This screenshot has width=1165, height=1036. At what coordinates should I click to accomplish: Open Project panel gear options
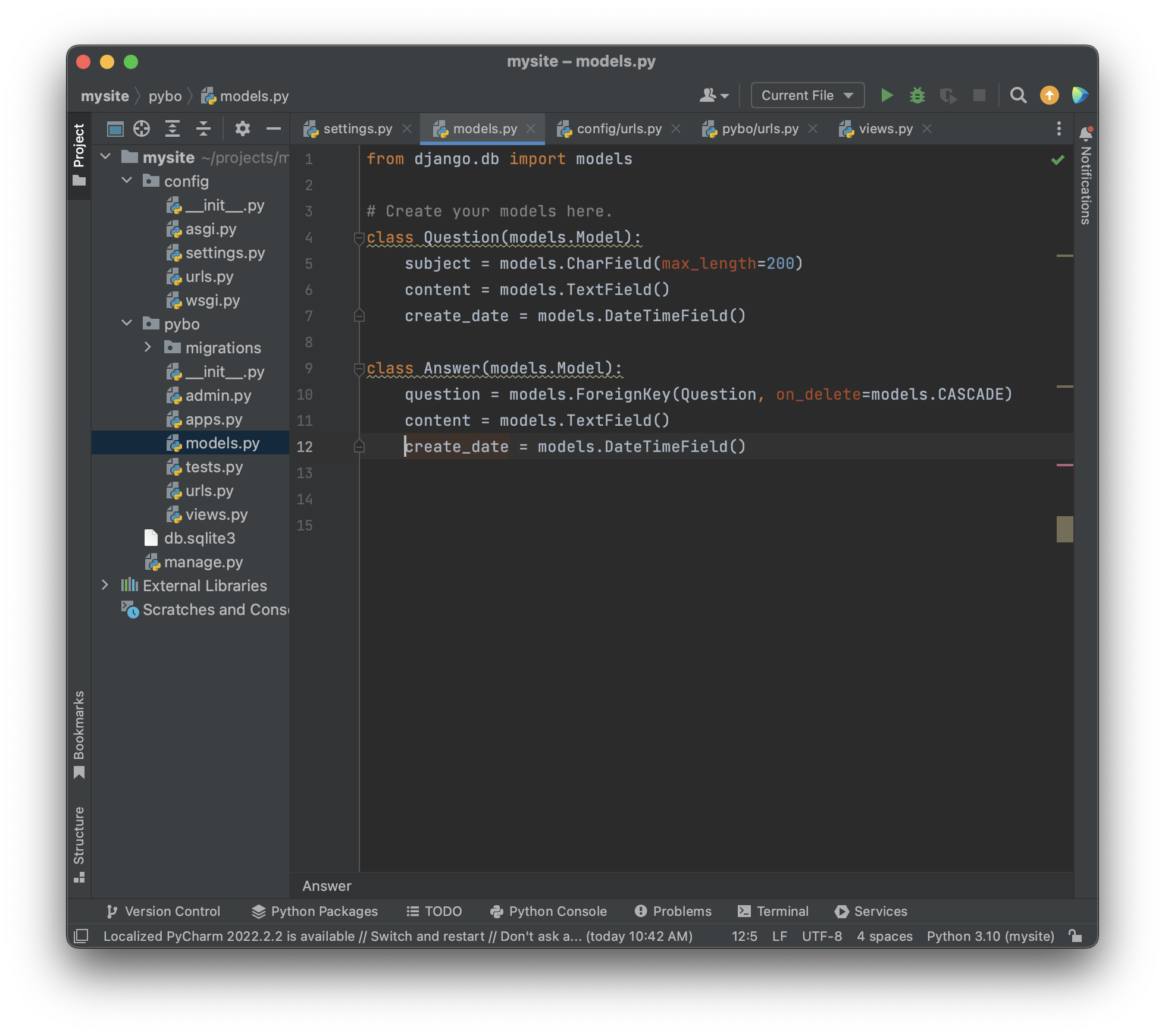[242, 128]
